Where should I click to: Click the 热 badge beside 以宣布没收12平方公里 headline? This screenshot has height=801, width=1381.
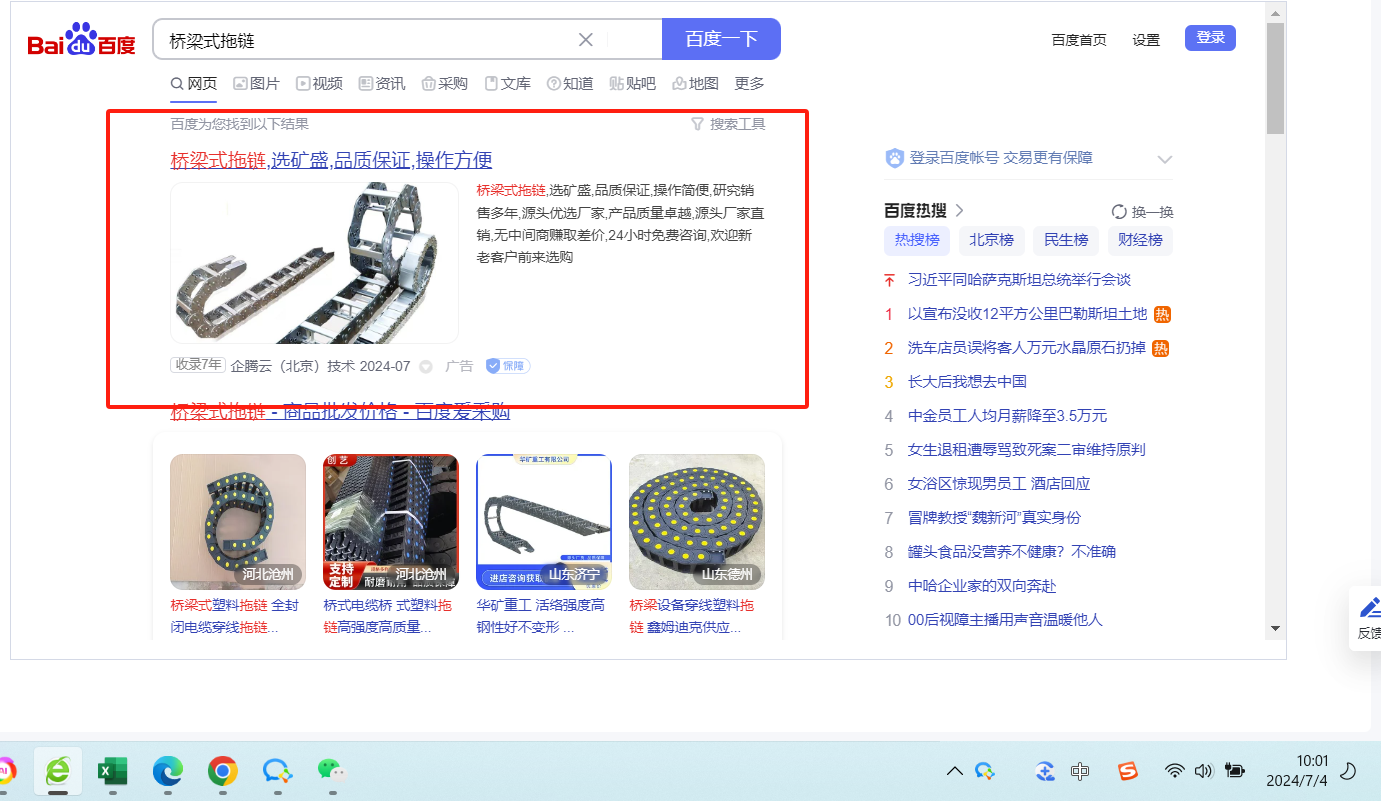[x=1162, y=314]
